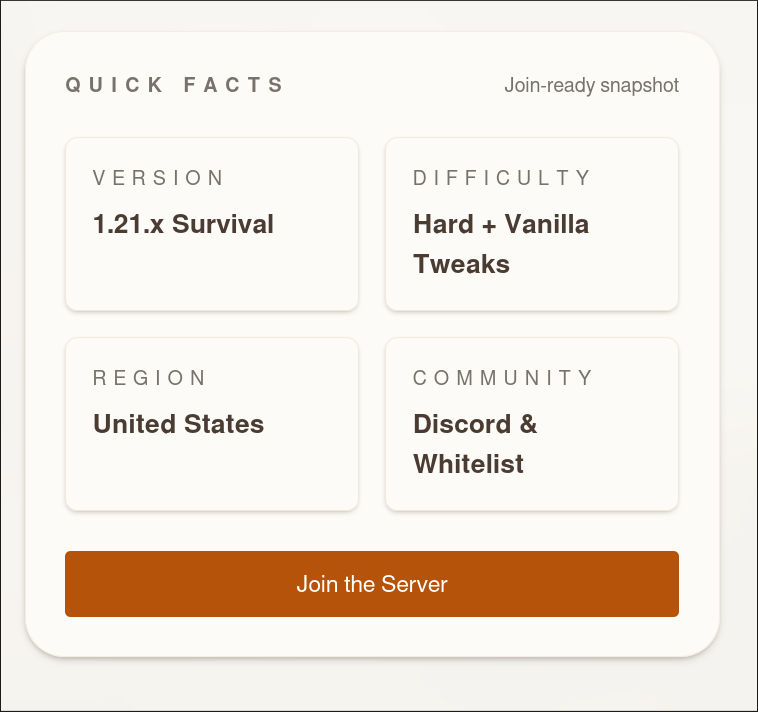This screenshot has width=758, height=712.
Task: Click the Join the Server button
Action: (x=371, y=584)
